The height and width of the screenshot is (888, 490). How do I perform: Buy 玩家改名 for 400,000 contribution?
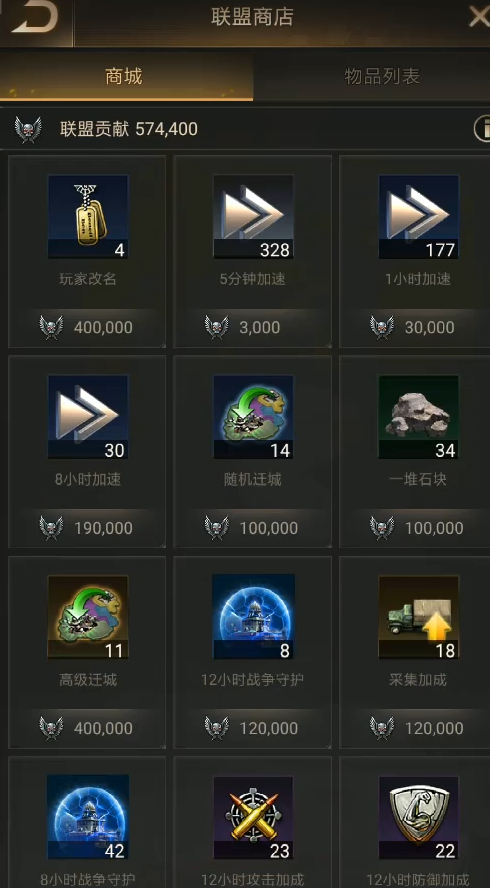click(87, 327)
